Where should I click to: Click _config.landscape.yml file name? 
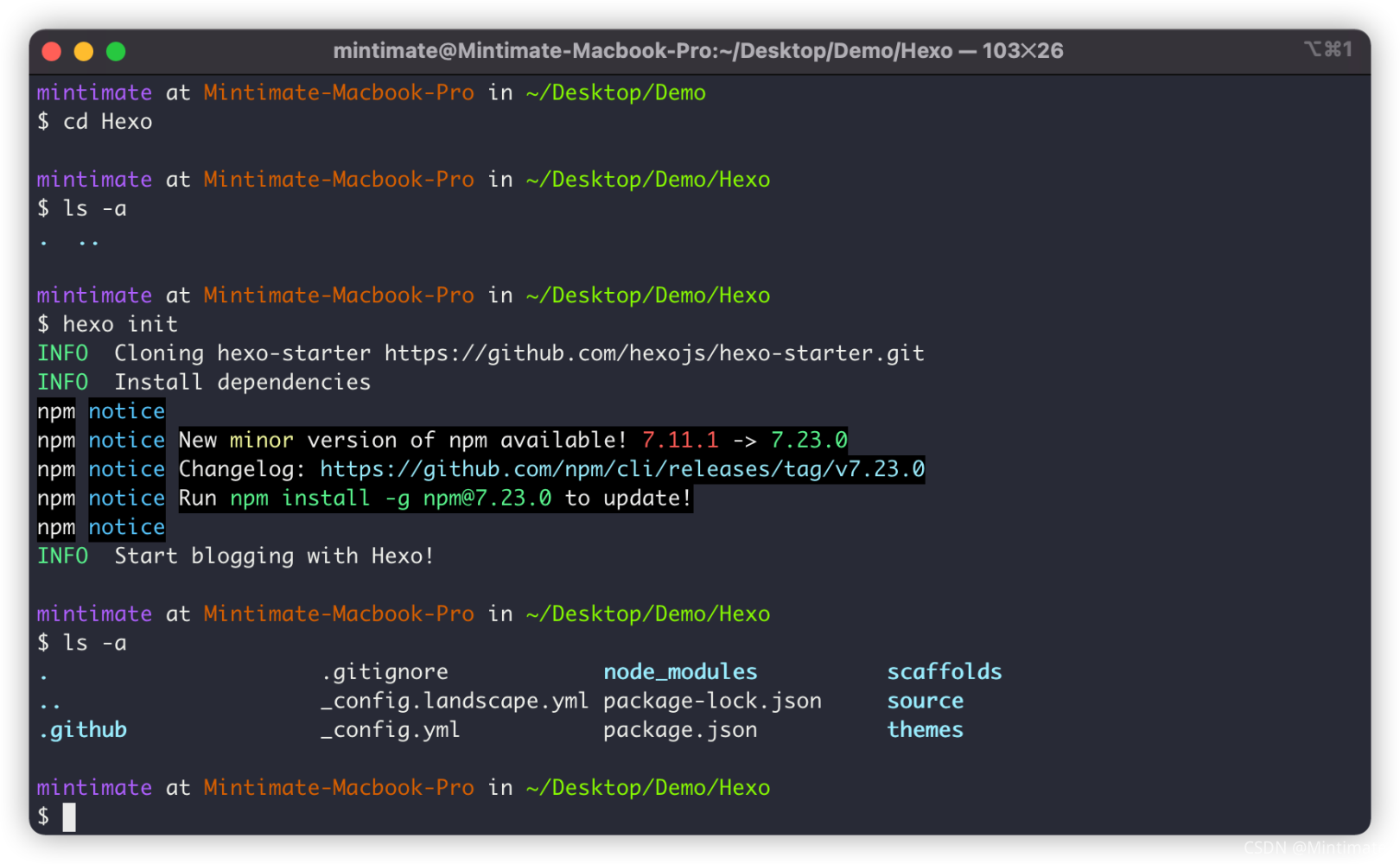pyautogui.click(x=455, y=701)
